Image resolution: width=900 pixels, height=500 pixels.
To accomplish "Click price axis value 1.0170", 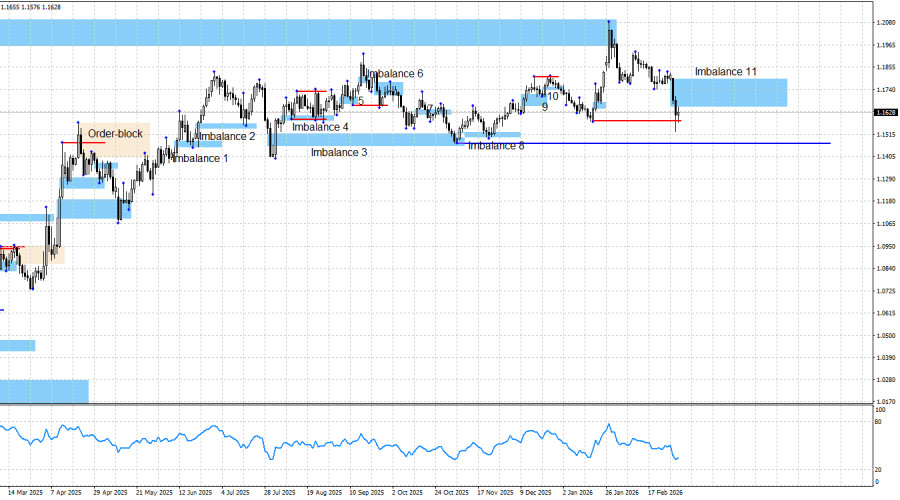I will (x=886, y=402).
